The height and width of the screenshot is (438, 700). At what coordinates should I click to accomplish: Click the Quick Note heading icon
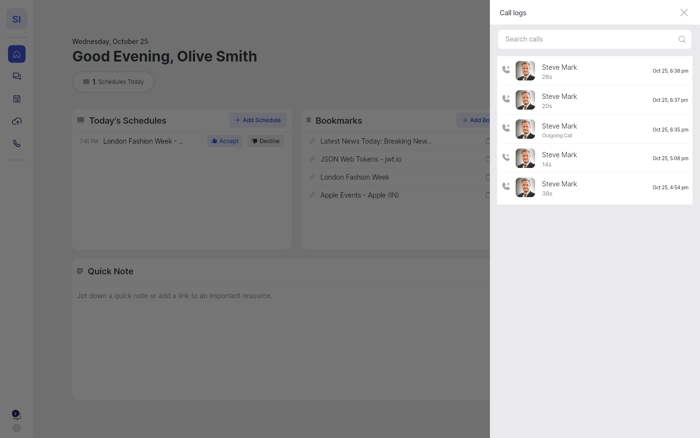[80, 271]
